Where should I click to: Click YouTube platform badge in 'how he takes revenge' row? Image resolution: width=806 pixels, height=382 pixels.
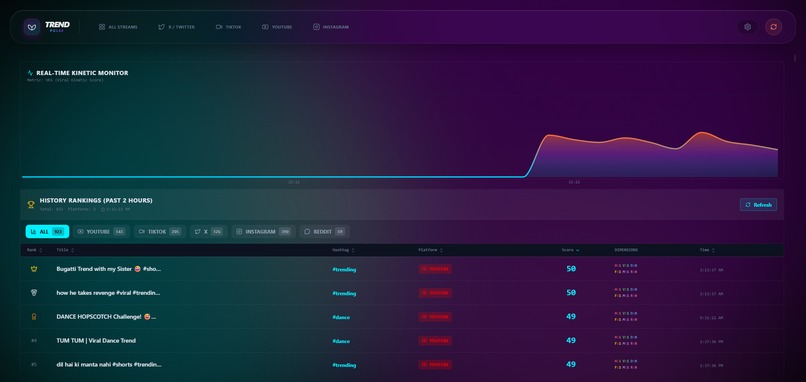coord(435,293)
